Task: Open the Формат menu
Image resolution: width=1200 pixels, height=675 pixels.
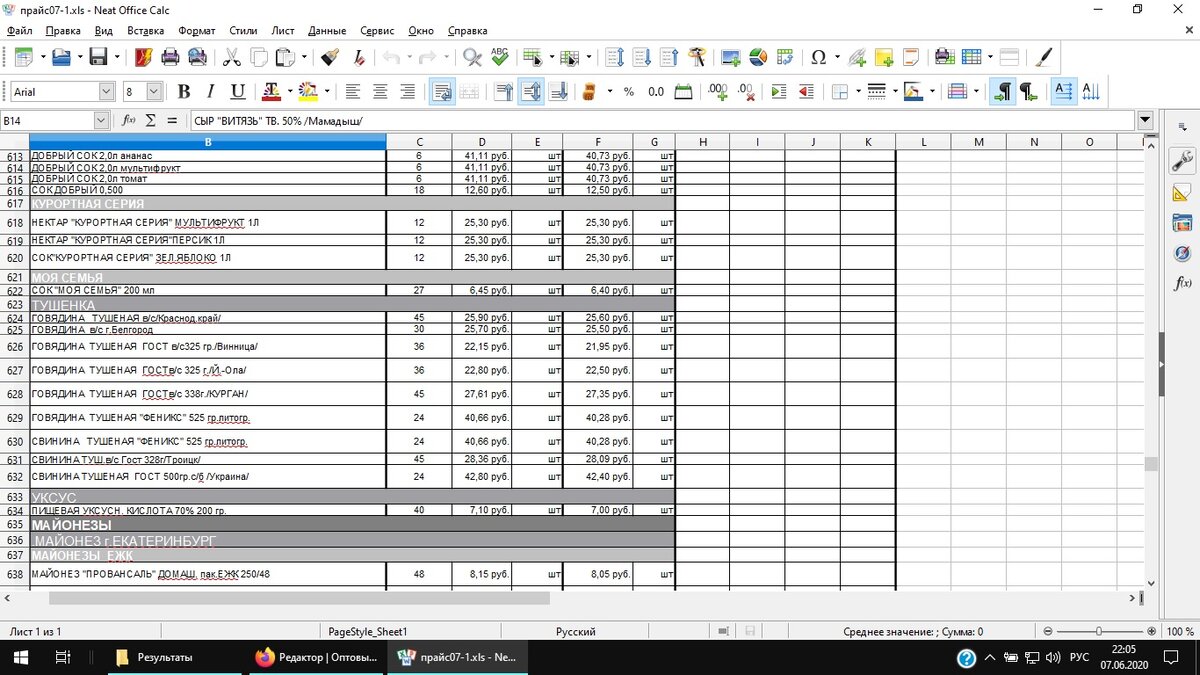Action: pyautogui.click(x=196, y=31)
